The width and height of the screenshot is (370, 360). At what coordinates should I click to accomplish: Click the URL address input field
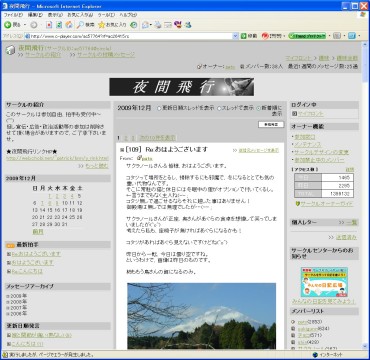pos(131,36)
